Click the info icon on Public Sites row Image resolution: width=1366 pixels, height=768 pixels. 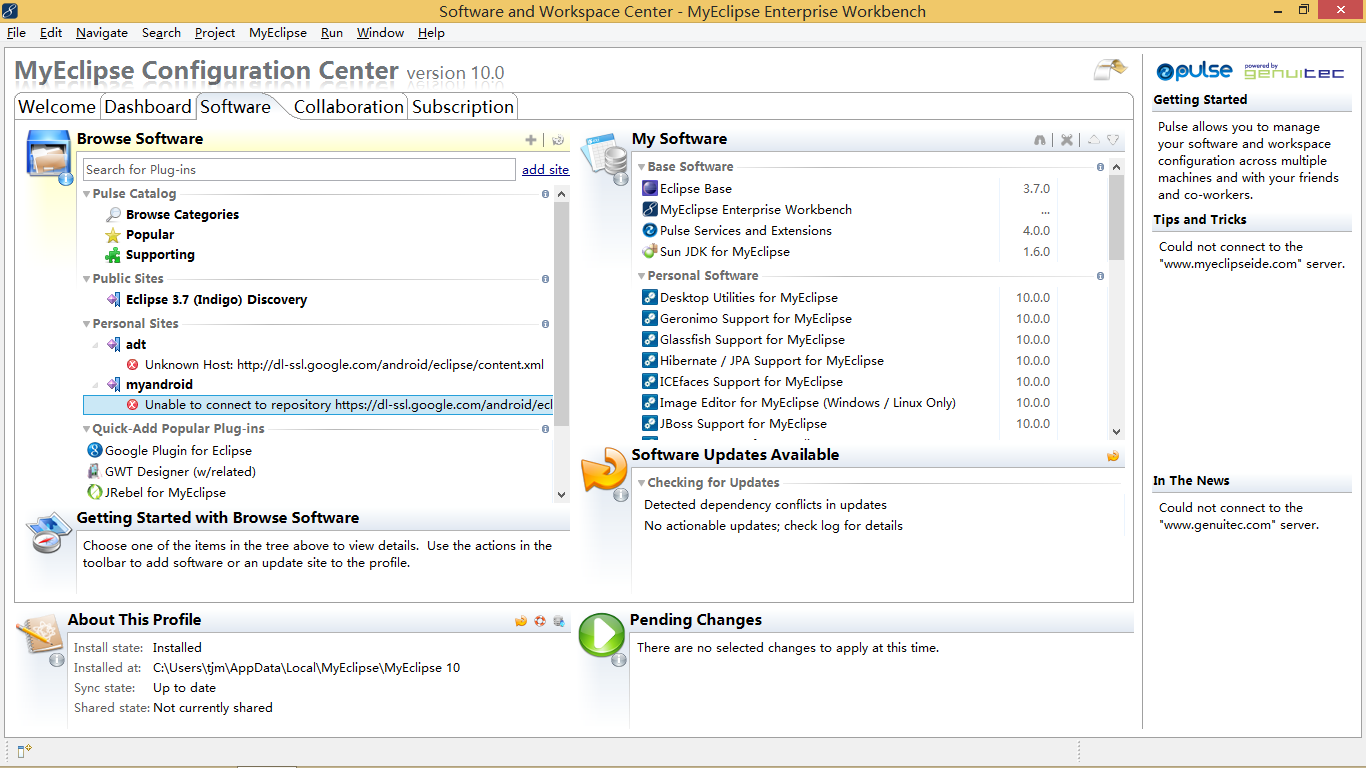(545, 279)
